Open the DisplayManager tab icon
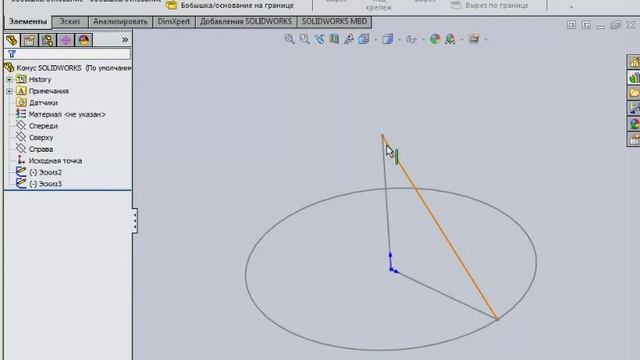Screen dimensions: 640x360 point(84,40)
